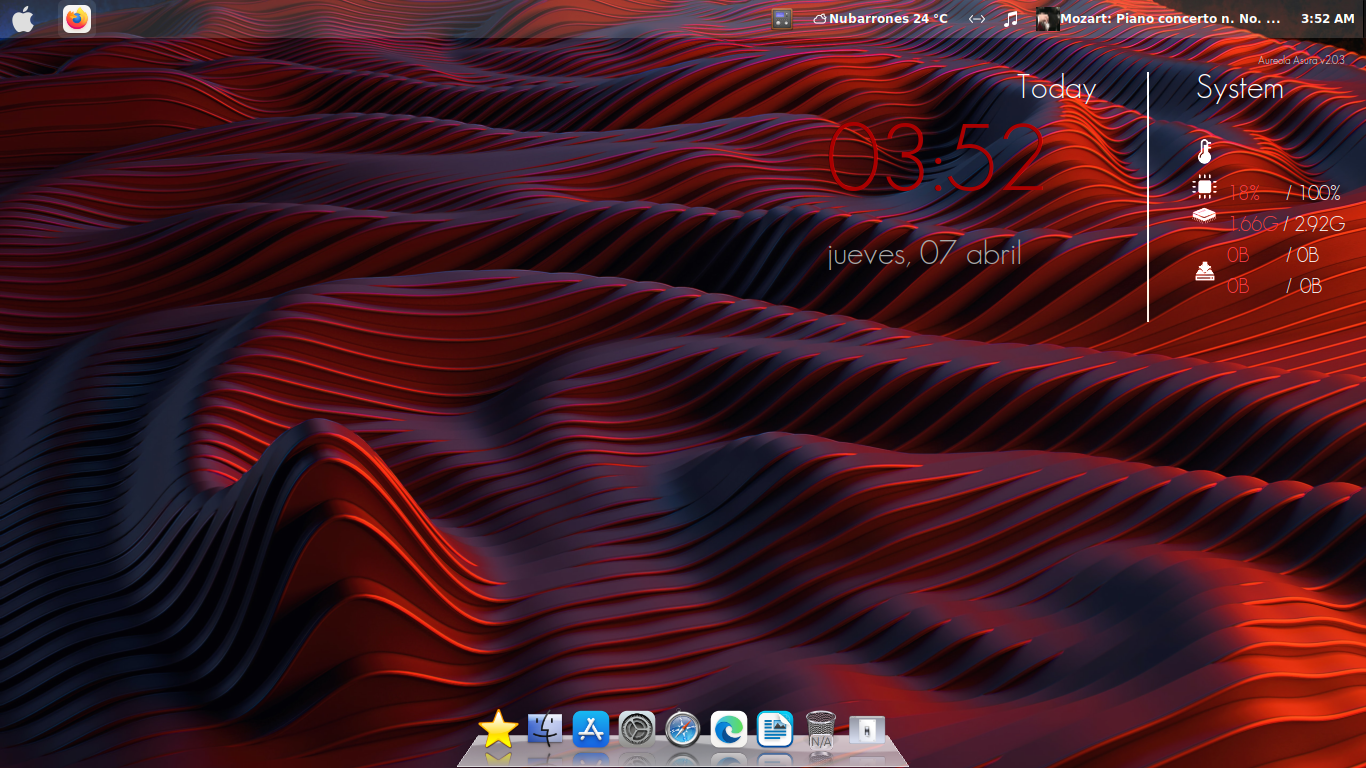Launch the App Store dock icon

pos(591,730)
